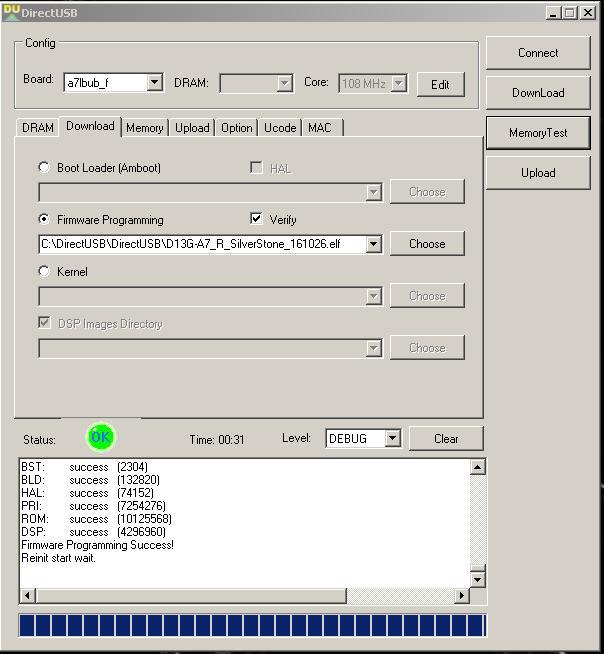Switch to the Memory tab
Screen dimensions: 604x654
(x=145, y=128)
